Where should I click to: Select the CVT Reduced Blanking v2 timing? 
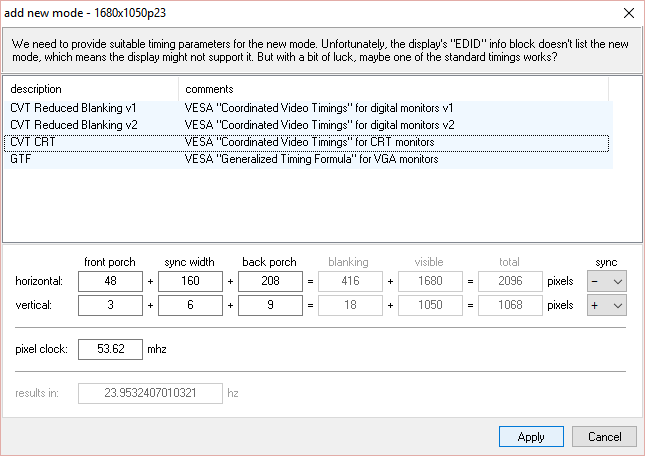point(74,125)
